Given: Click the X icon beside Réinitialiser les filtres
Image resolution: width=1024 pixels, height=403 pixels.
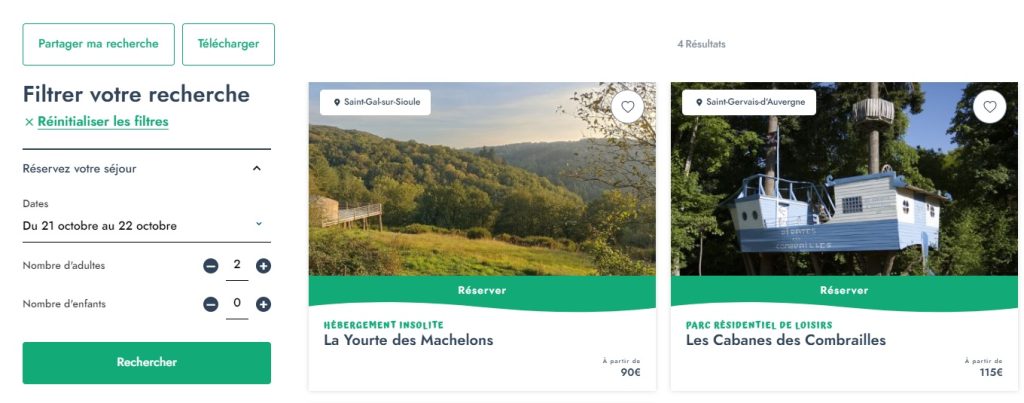Looking at the screenshot, I should tap(29, 122).
